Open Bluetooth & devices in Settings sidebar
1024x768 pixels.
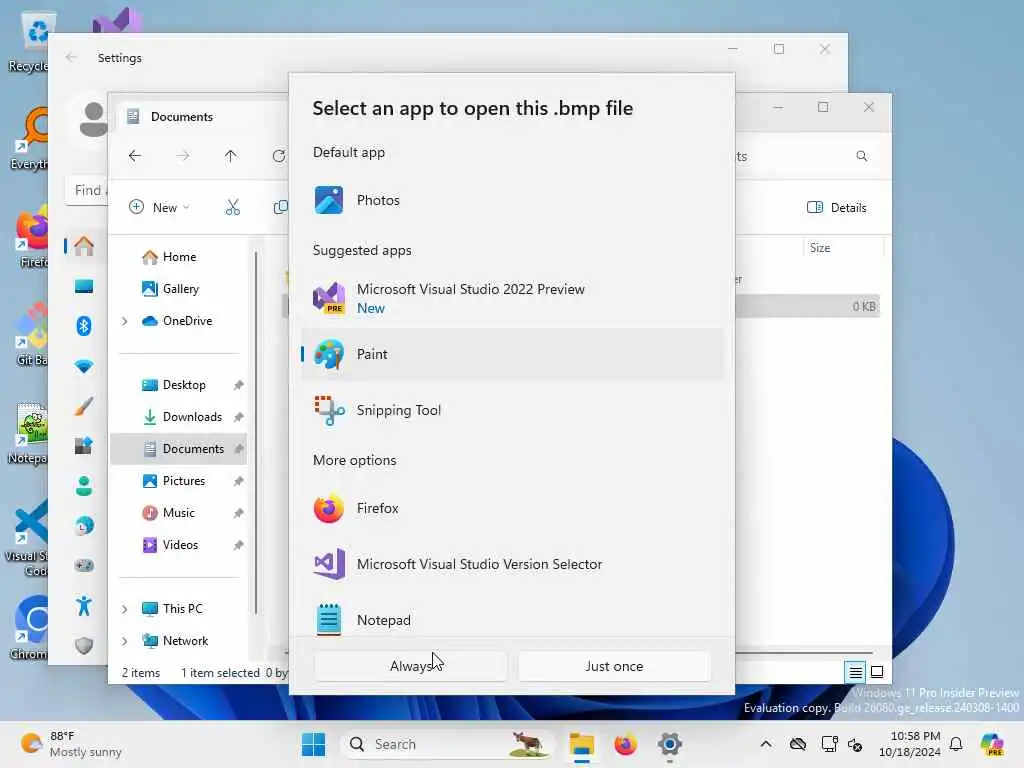tap(84, 326)
